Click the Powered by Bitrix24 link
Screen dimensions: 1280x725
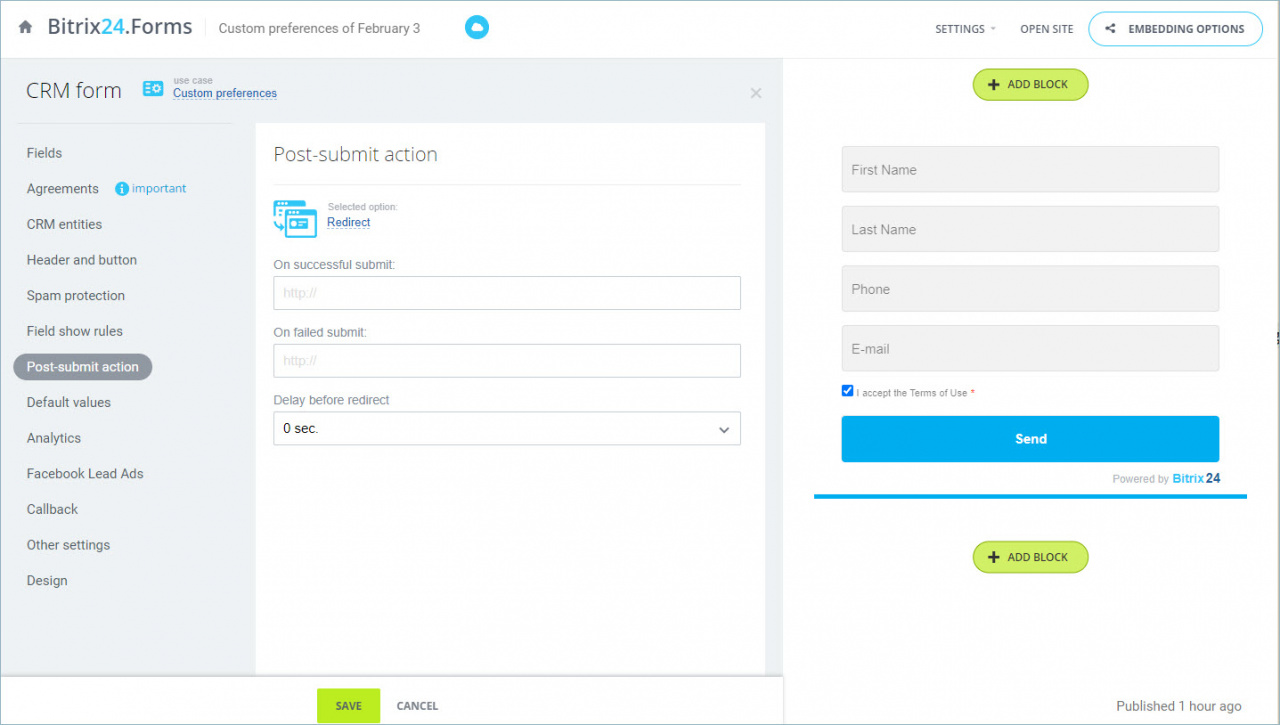coord(1166,479)
